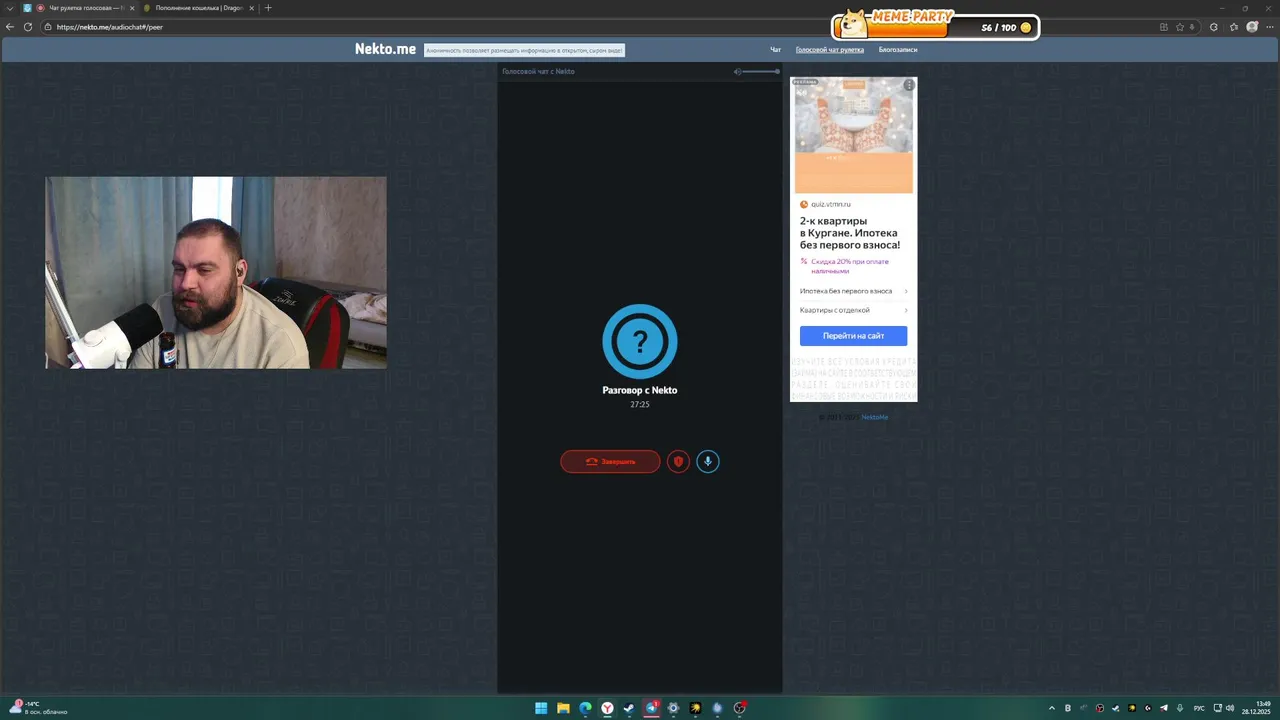
Task: Adjust the voice chat volume slider
Action: coord(762,71)
